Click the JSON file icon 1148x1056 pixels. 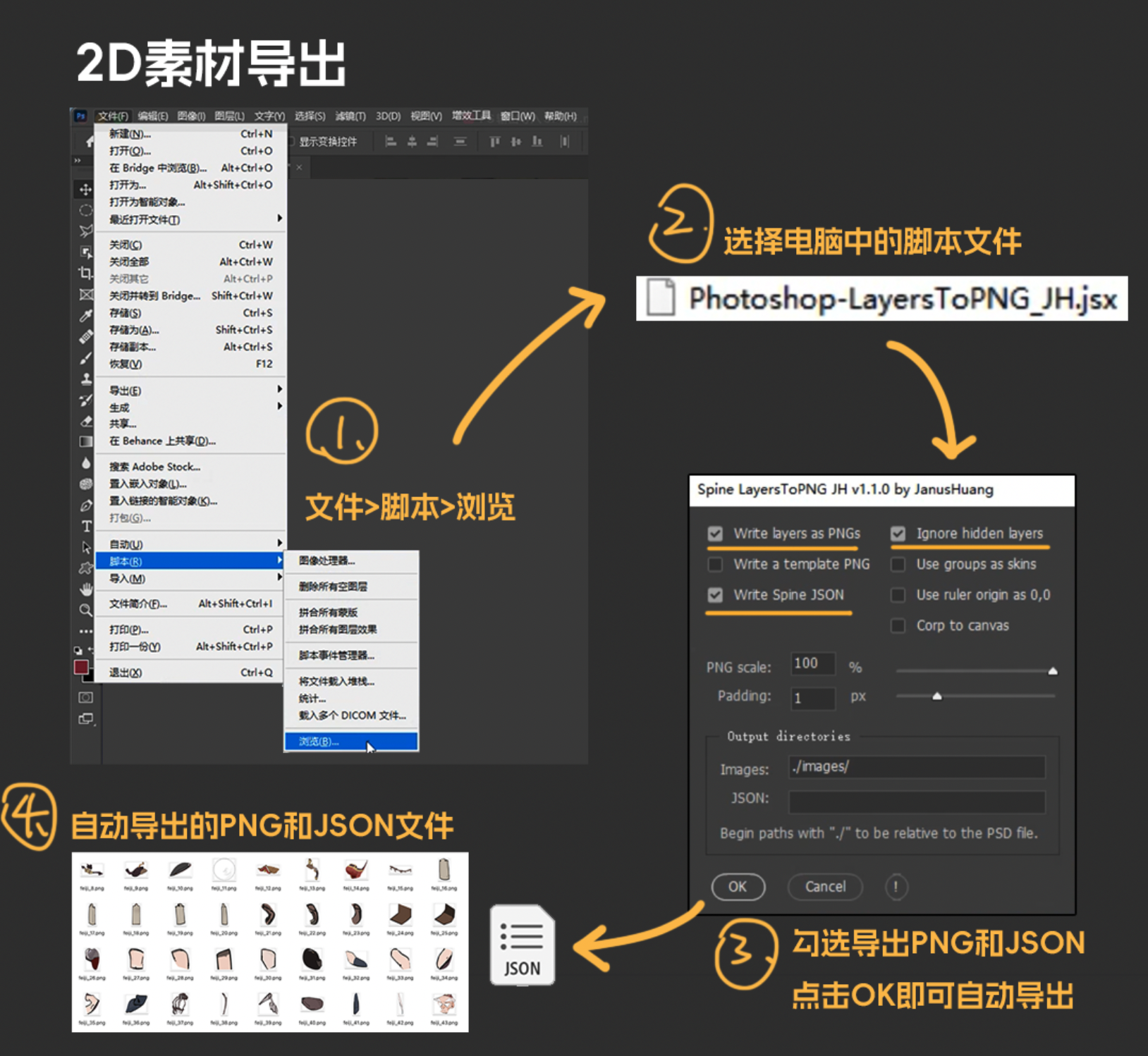(x=522, y=945)
